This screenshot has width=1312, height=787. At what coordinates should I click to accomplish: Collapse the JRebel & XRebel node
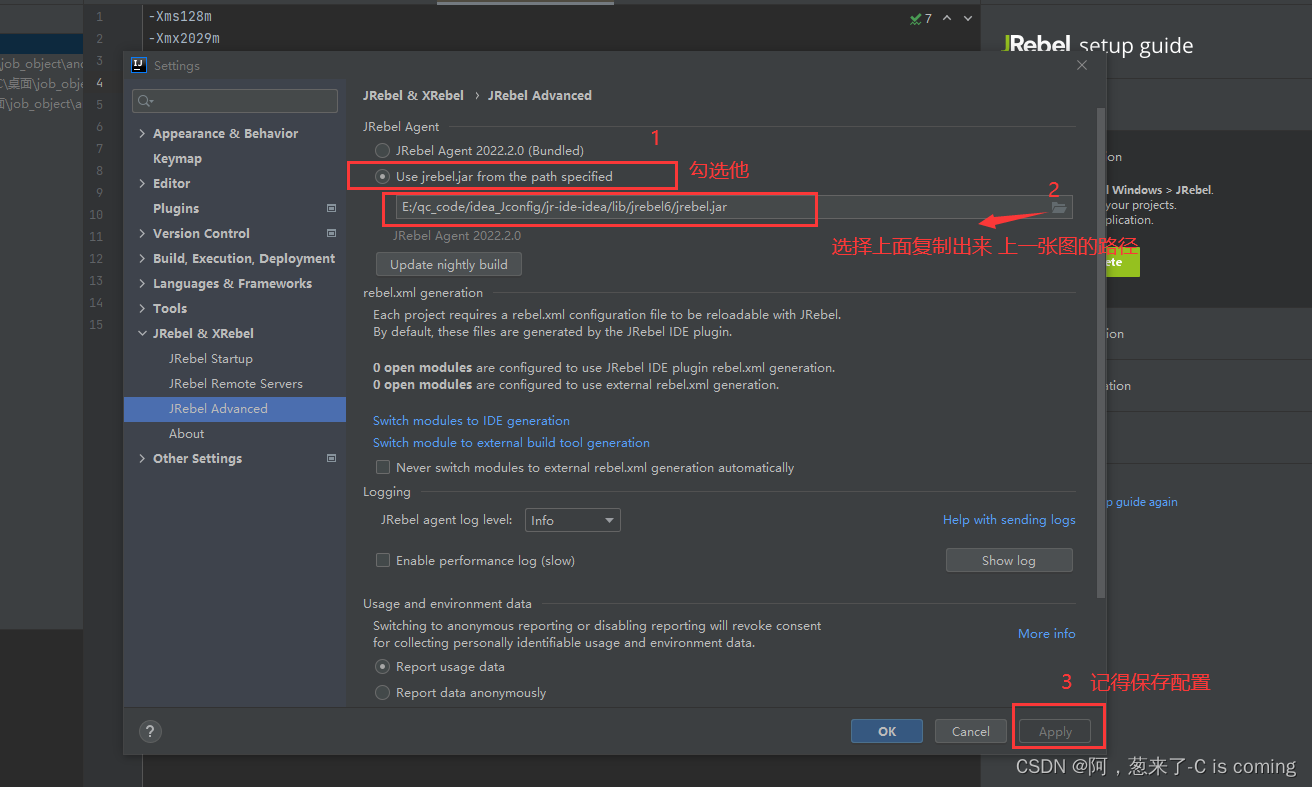tap(142, 333)
